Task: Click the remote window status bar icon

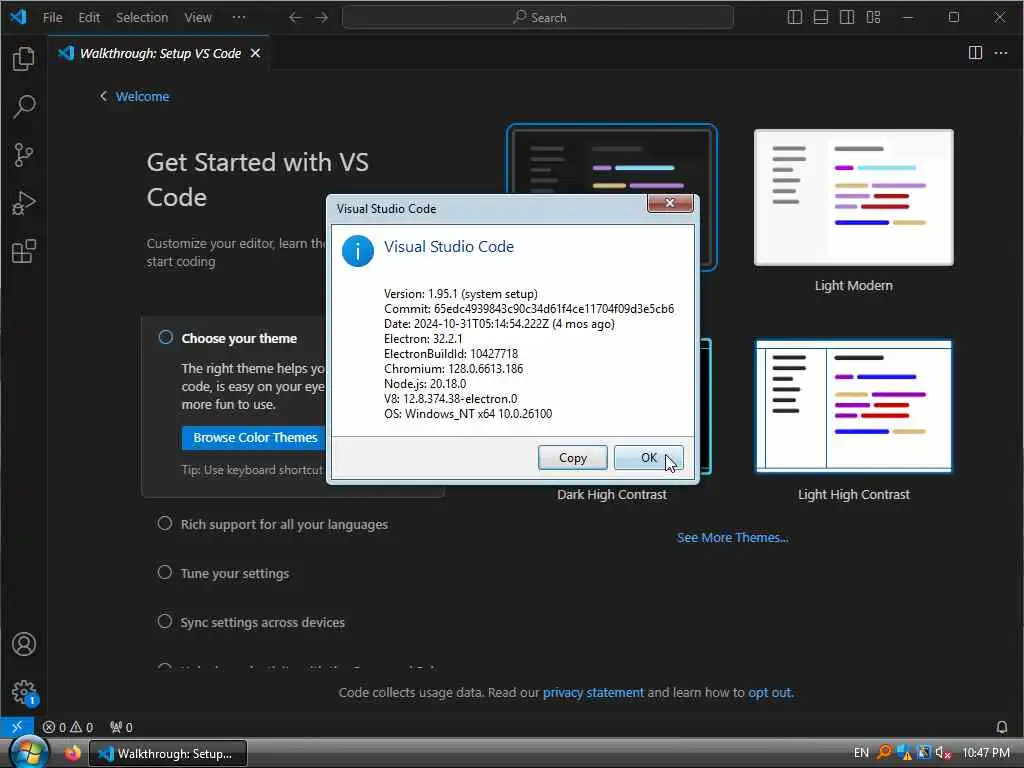Action: [17, 727]
